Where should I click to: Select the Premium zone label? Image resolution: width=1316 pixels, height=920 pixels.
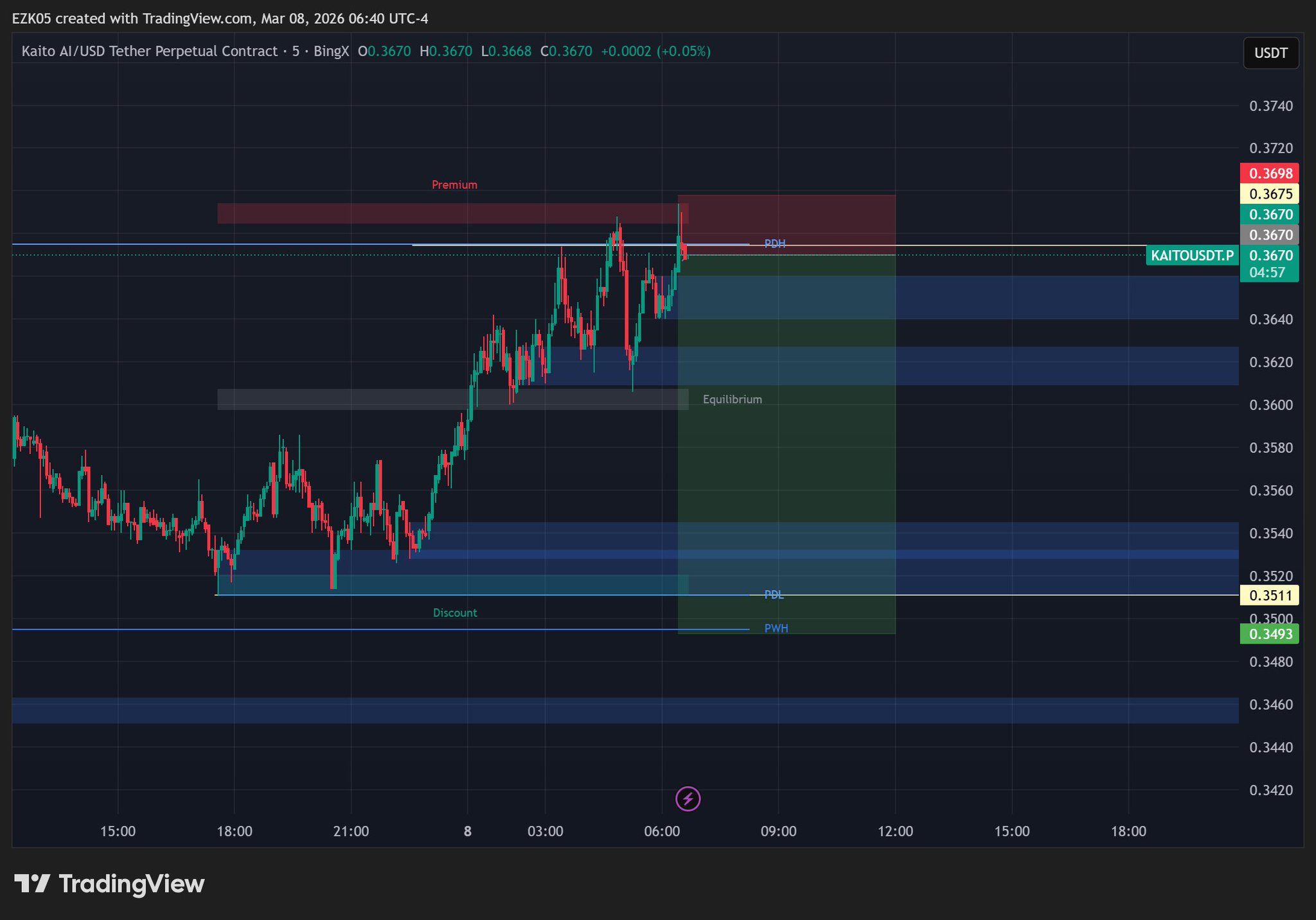point(454,185)
